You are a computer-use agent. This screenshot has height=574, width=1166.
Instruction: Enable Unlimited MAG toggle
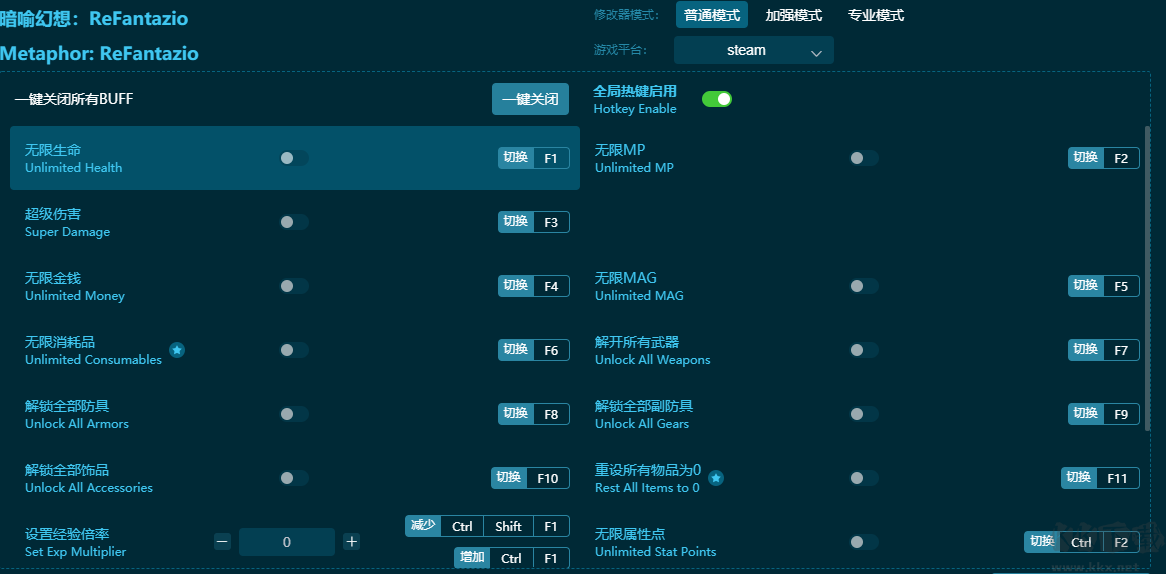tap(864, 286)
